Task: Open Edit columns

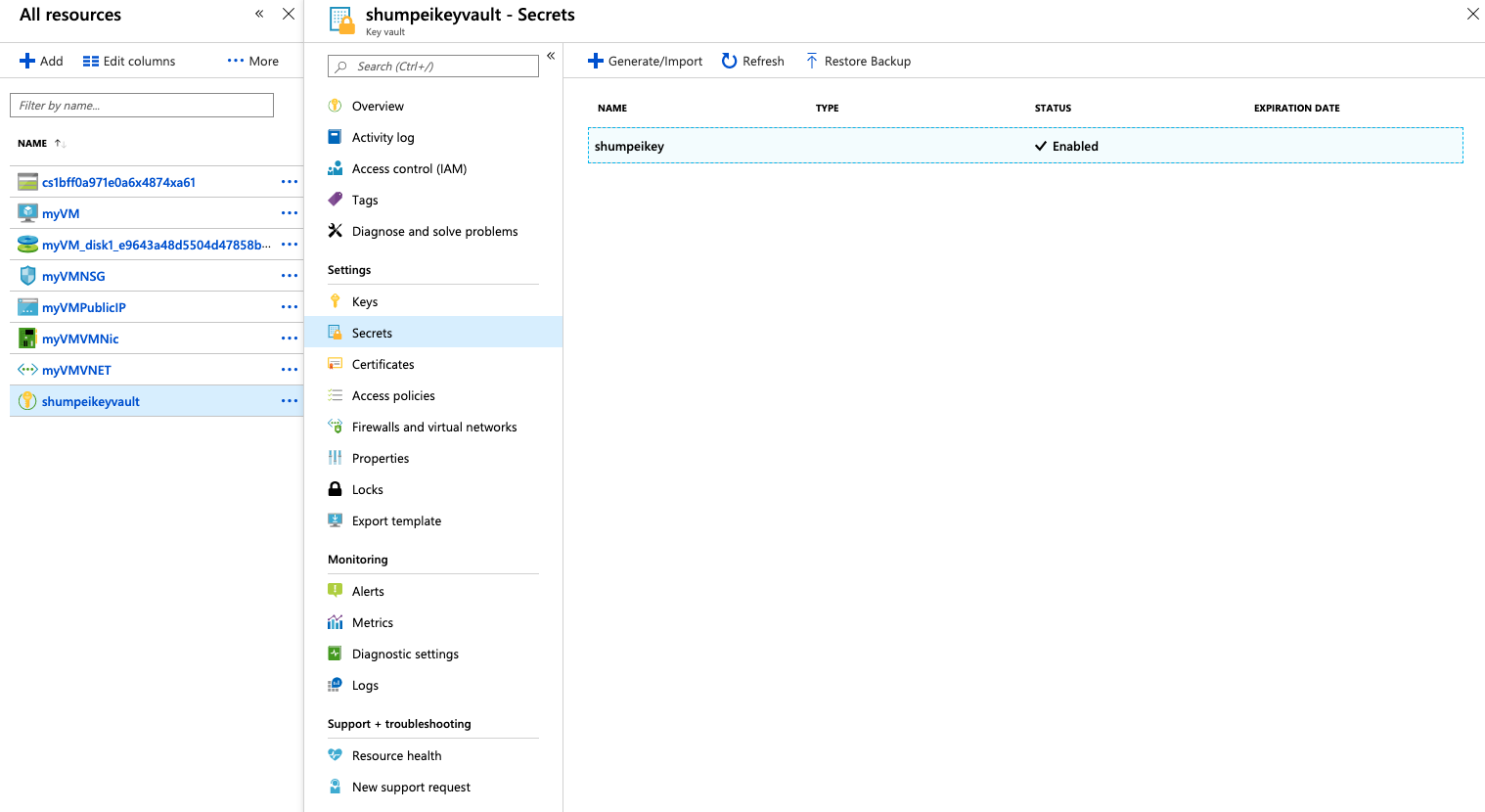Action: click(x=128, y=60)
